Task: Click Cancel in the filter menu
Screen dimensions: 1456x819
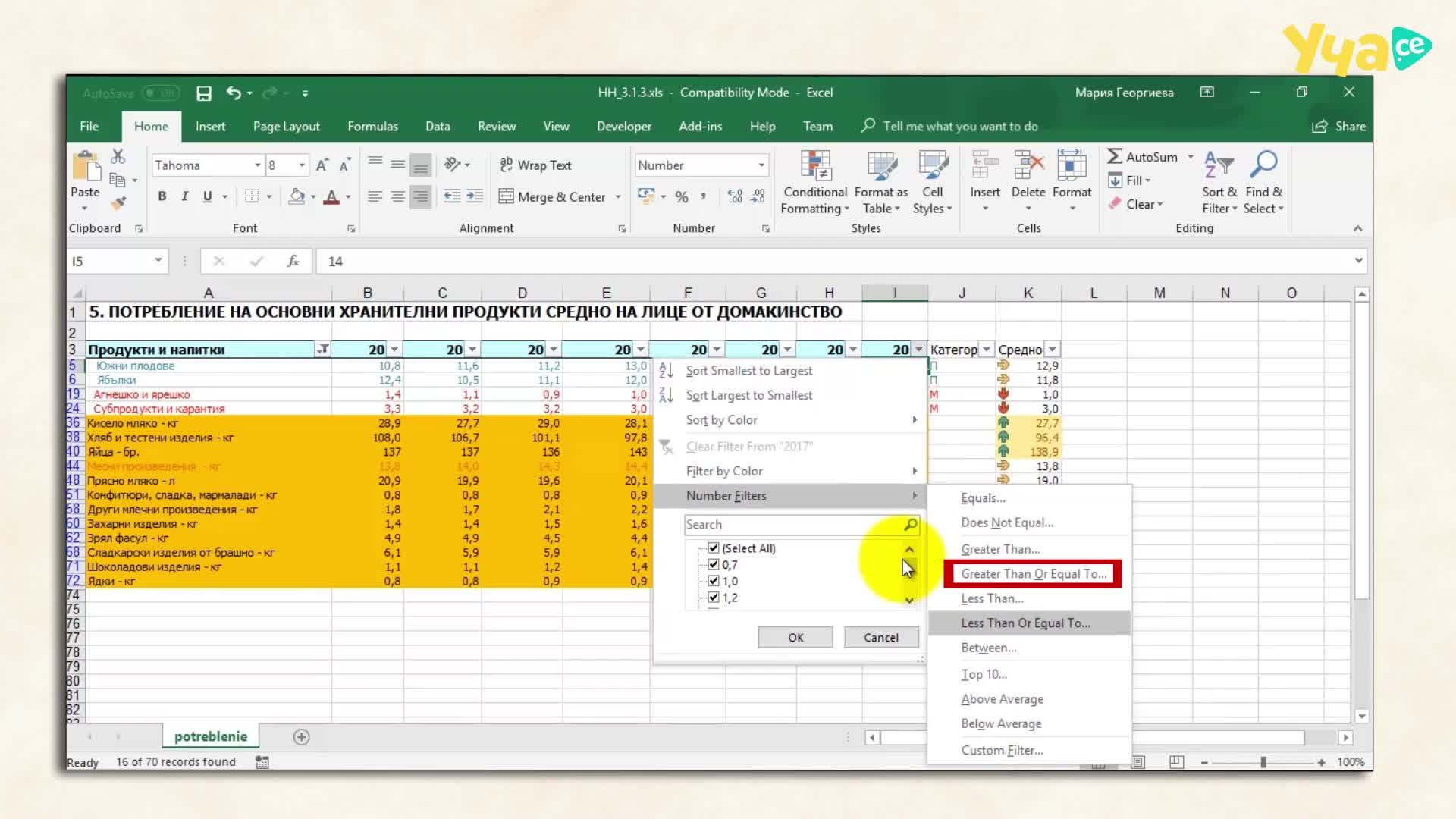Action: [881, 638]
